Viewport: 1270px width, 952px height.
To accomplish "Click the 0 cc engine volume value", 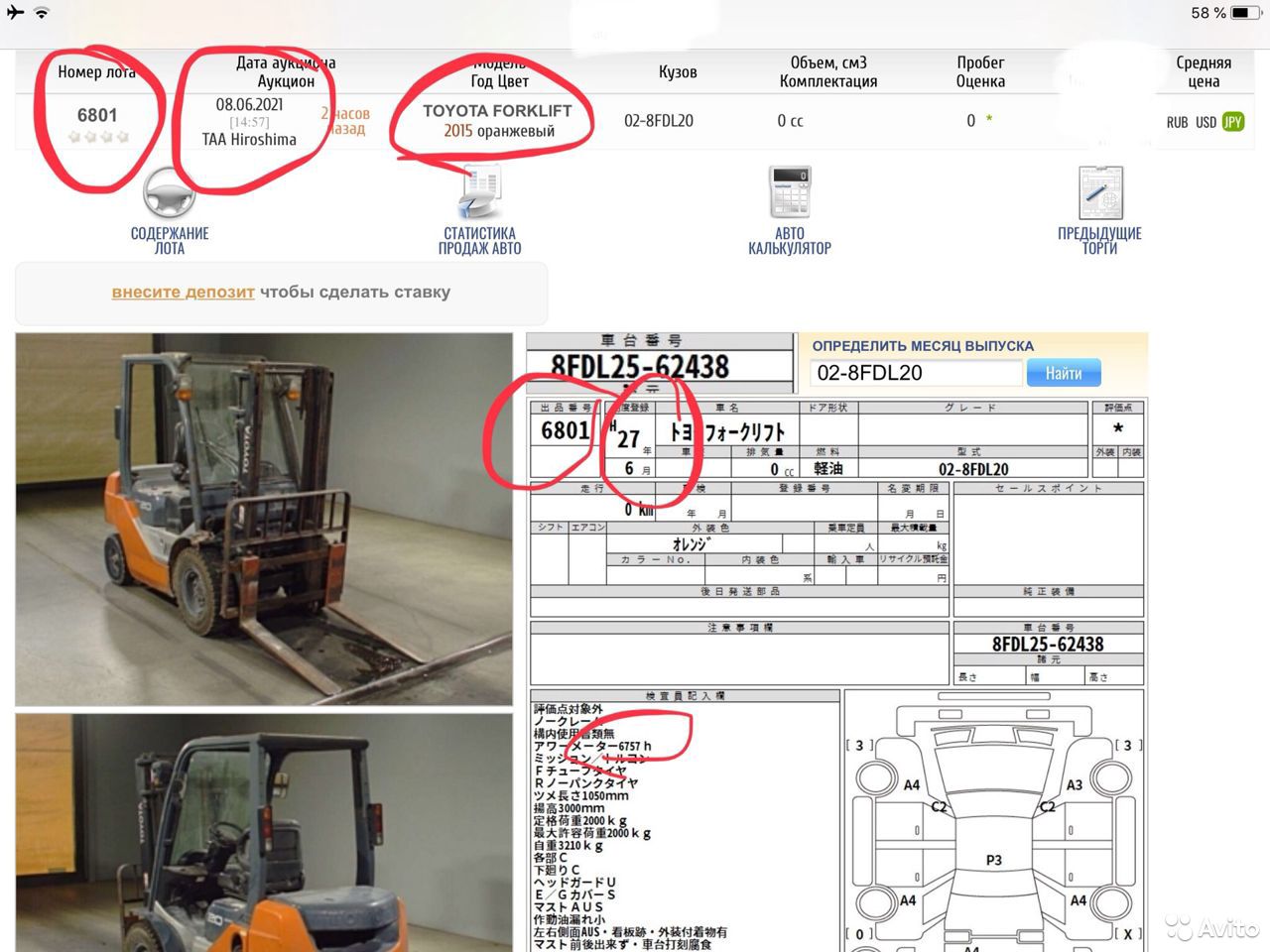I will [x=790, y=121].
